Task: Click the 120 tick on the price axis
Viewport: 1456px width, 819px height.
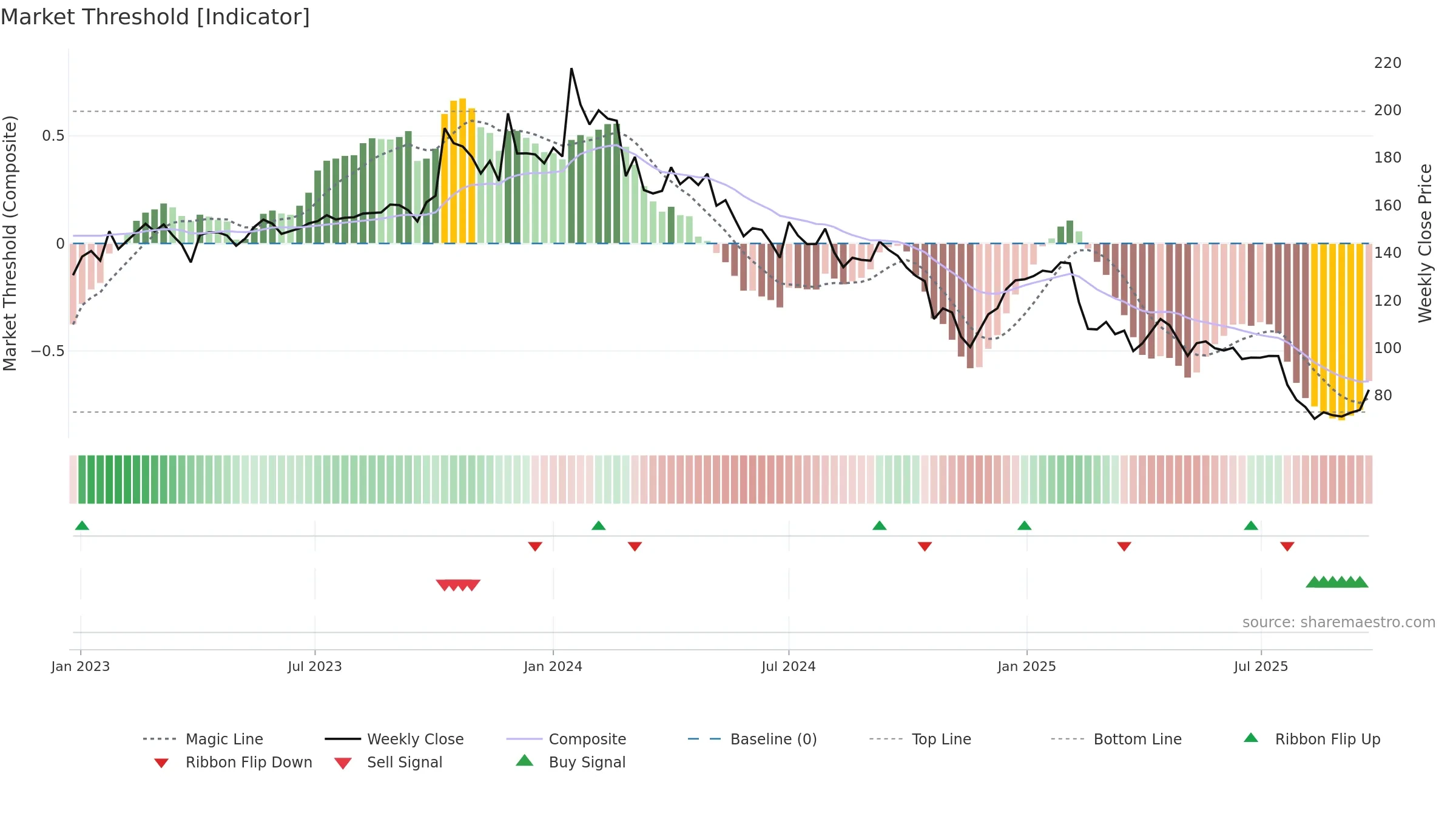Action: (x=1388, y=301)
